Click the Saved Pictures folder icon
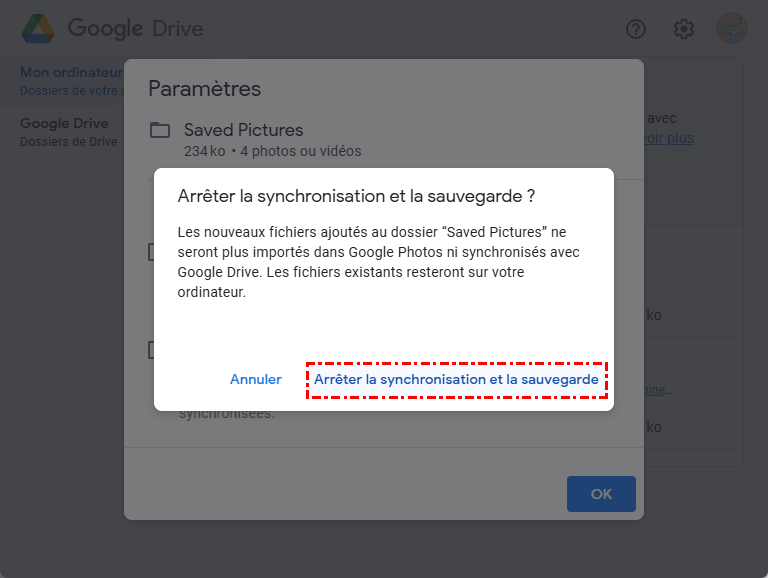This screenshot has height=578, width=768. click(x=159, y=130)
